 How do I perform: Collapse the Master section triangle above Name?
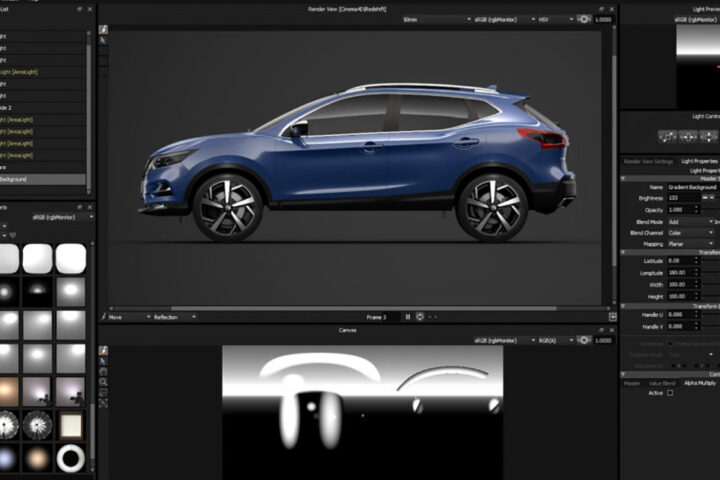(623, 179)
